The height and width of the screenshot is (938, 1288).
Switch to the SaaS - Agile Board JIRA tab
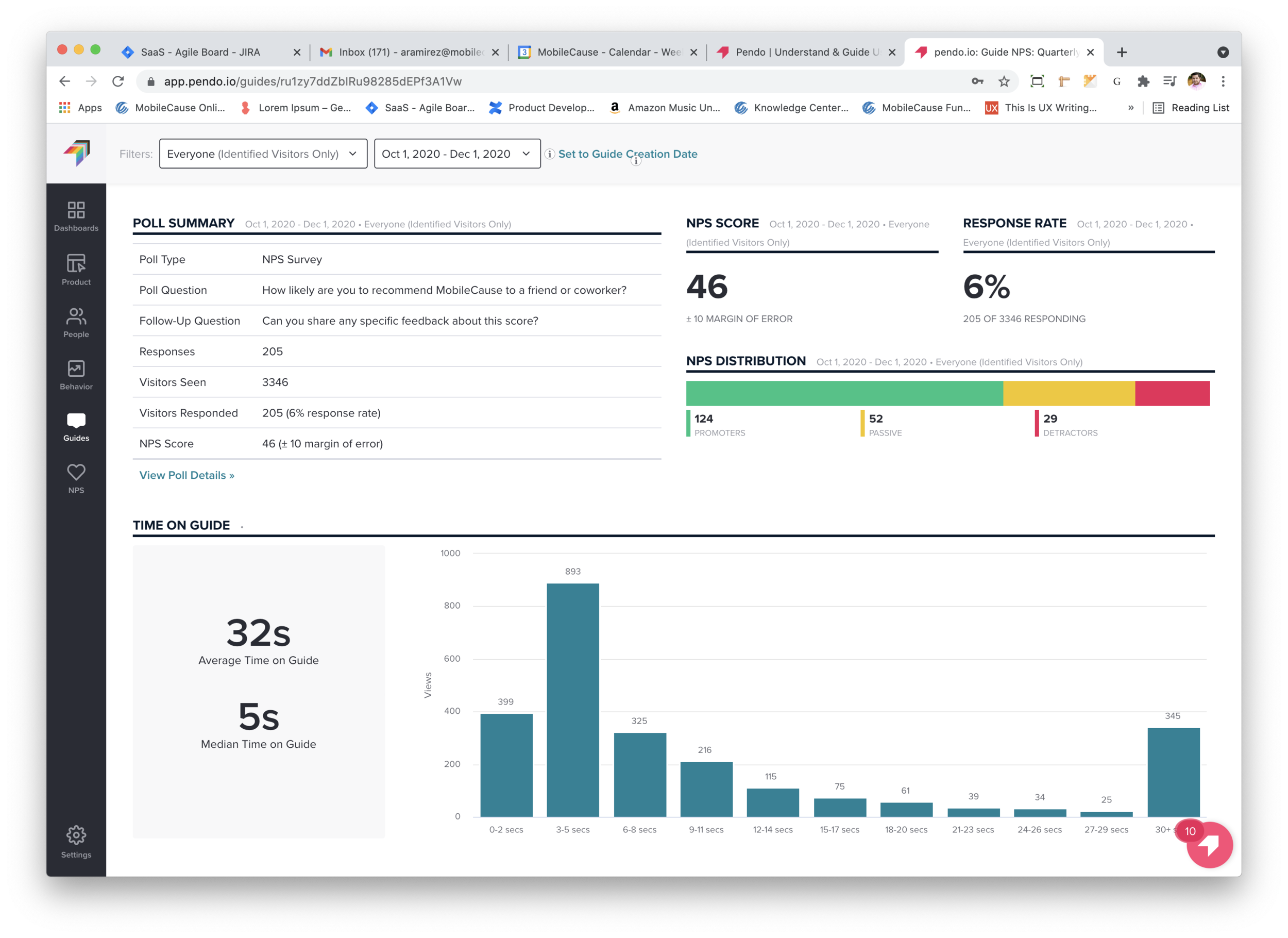[x=211, y=52]
